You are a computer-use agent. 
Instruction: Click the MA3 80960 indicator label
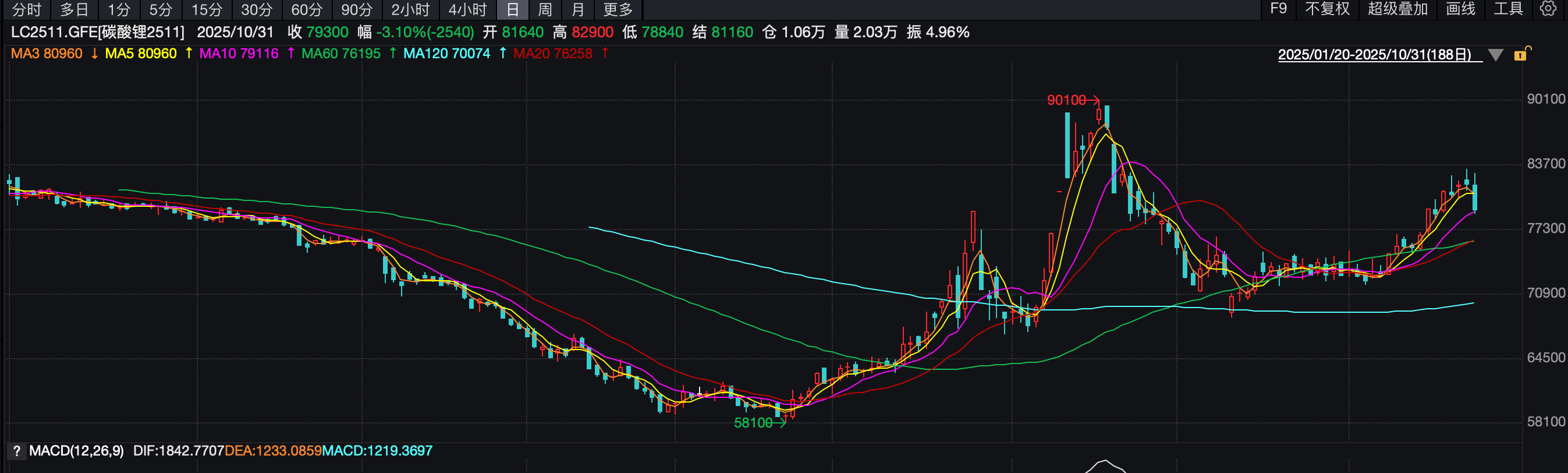46,54
